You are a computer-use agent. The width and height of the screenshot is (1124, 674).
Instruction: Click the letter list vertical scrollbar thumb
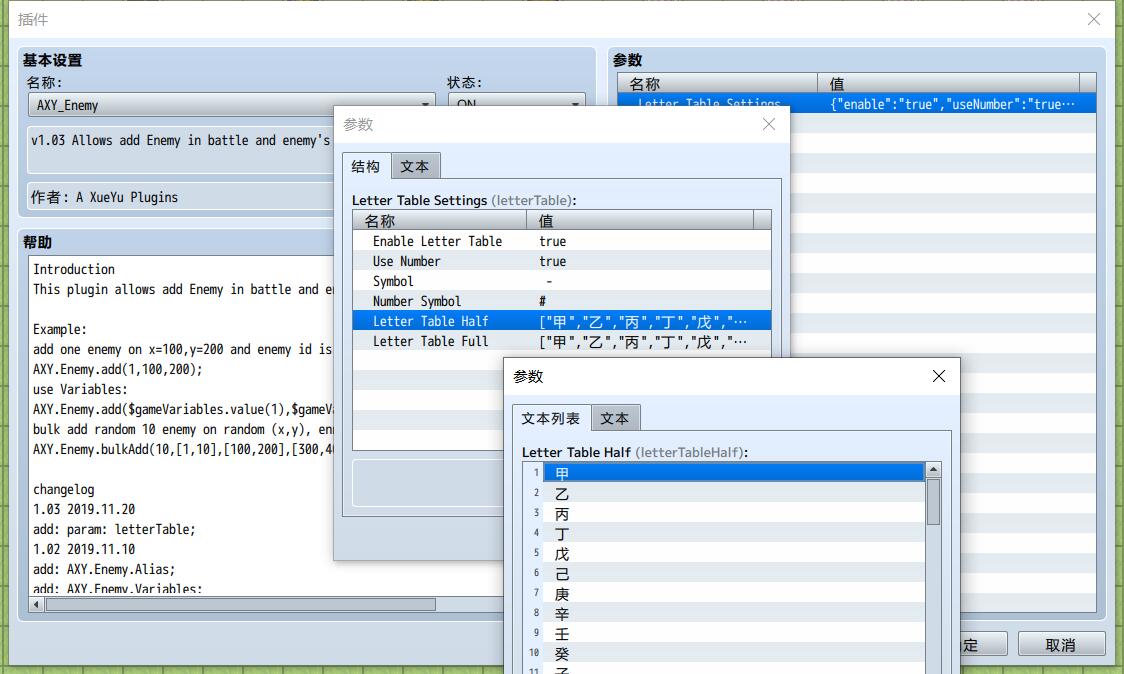(933, 501)
